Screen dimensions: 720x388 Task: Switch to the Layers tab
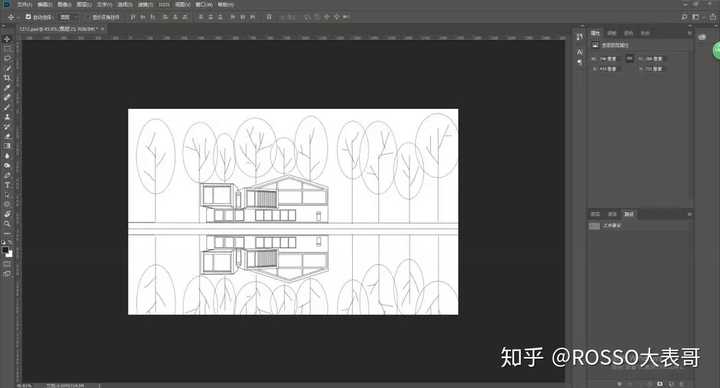595,214
